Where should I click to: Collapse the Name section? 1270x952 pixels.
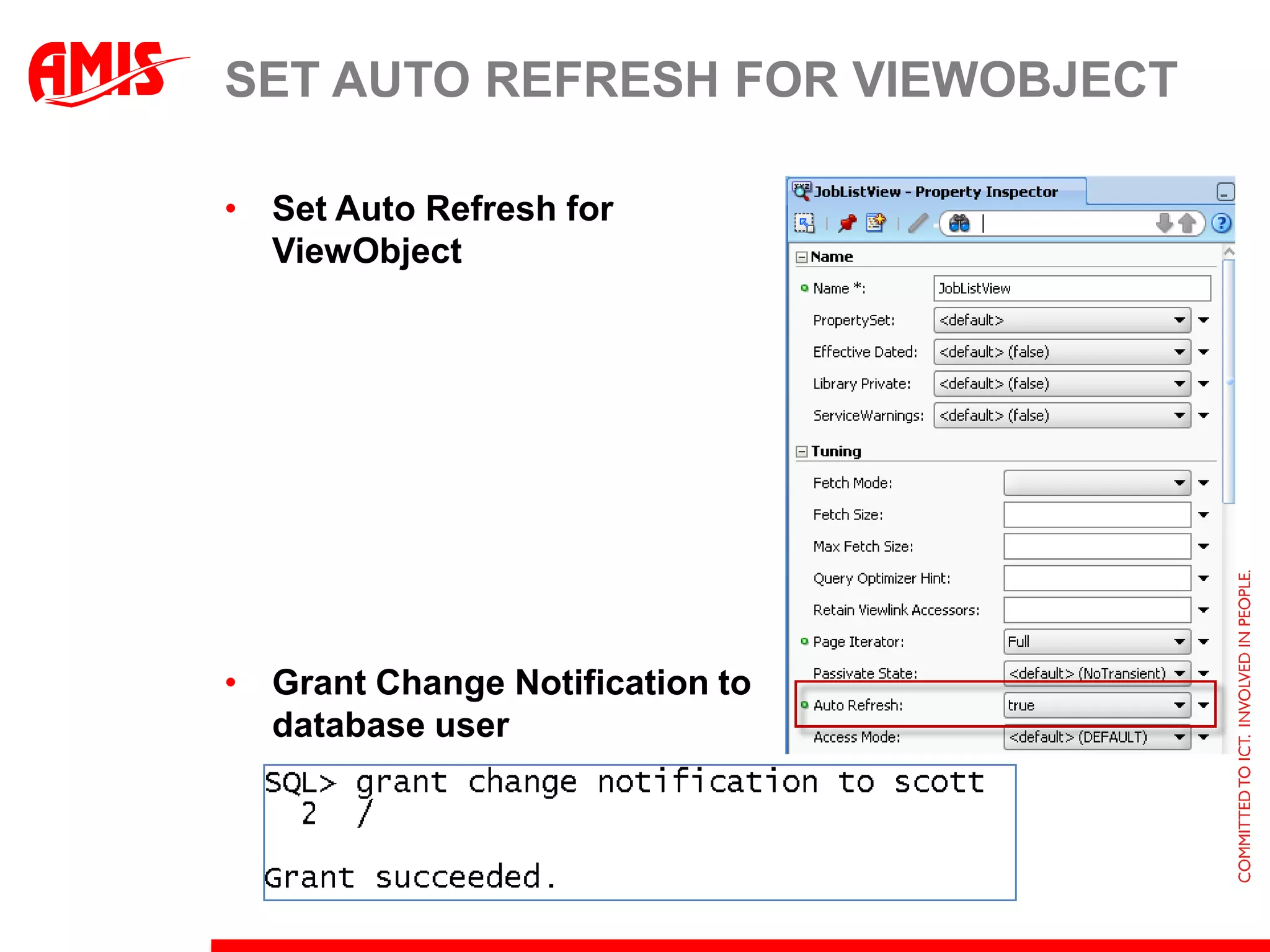point(802,257)
